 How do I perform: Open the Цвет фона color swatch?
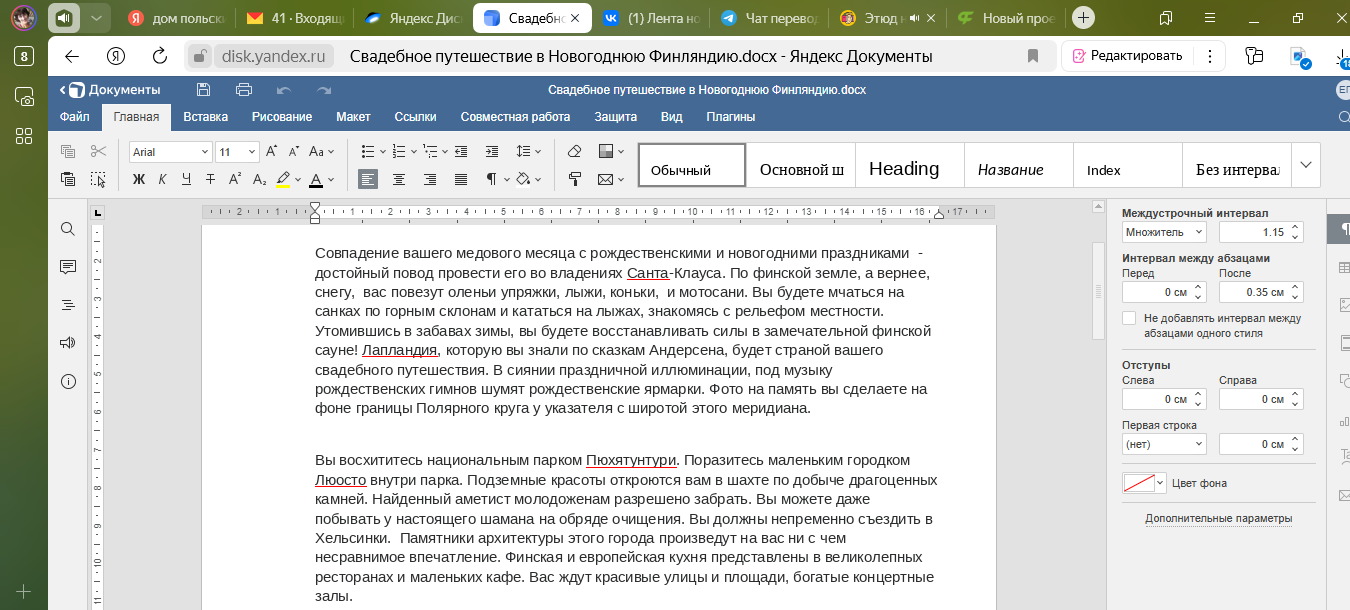1145,483
